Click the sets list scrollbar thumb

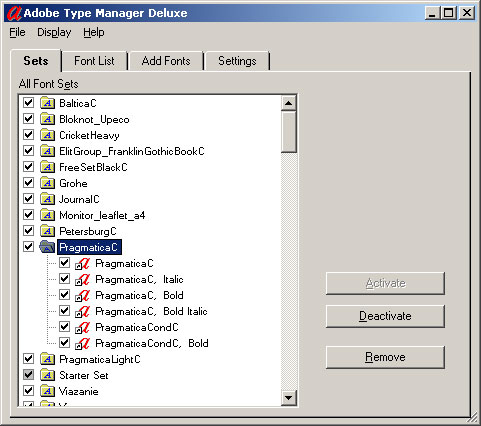pos(289,132)
